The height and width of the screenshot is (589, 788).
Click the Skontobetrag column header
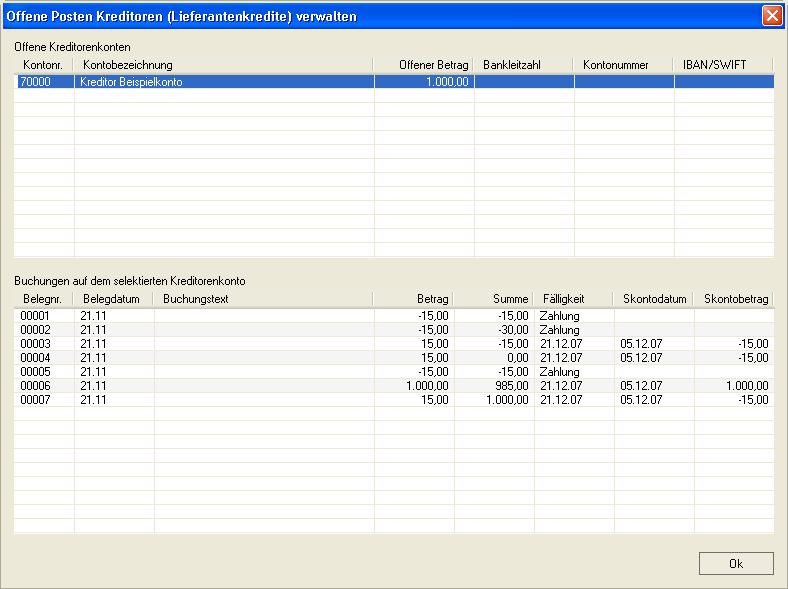click(733, 299)
